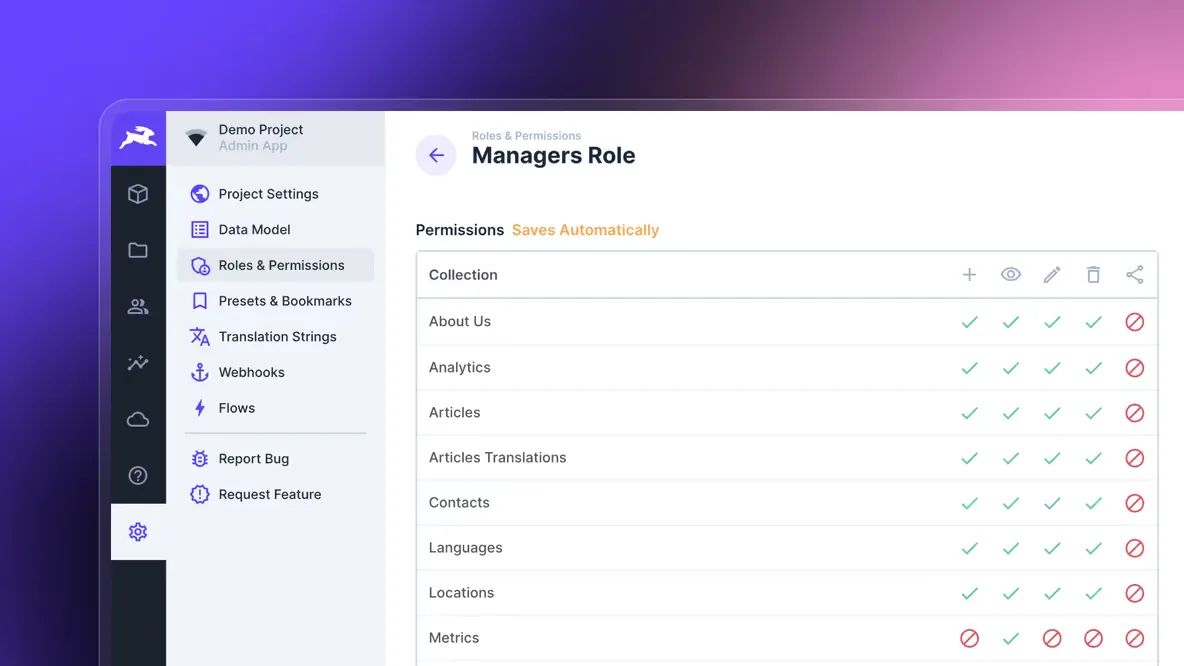Open Project Settings
Screen dimensions: 1184x666
pyautogui.click(x=276, y=194)
